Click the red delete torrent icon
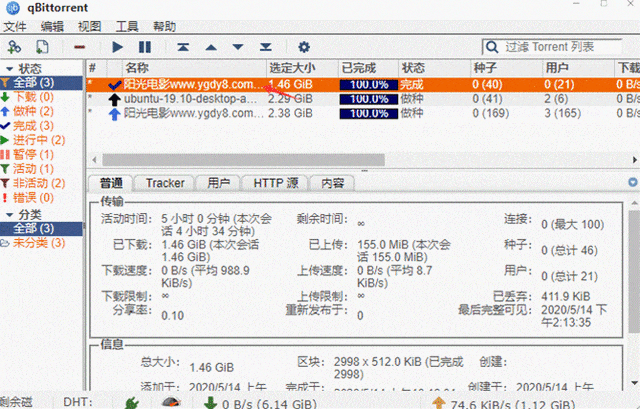 [80, 47]
